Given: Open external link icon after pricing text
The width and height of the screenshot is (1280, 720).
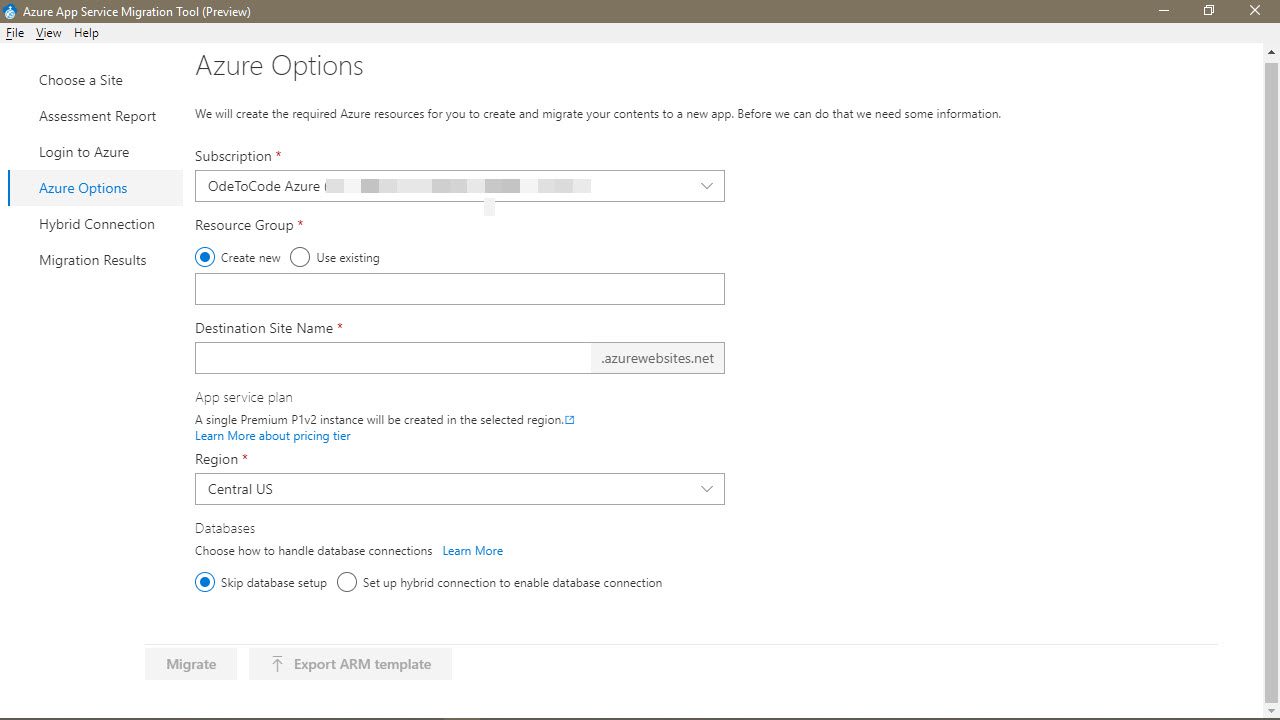Looking at the screenshot, I should [570, 420].
